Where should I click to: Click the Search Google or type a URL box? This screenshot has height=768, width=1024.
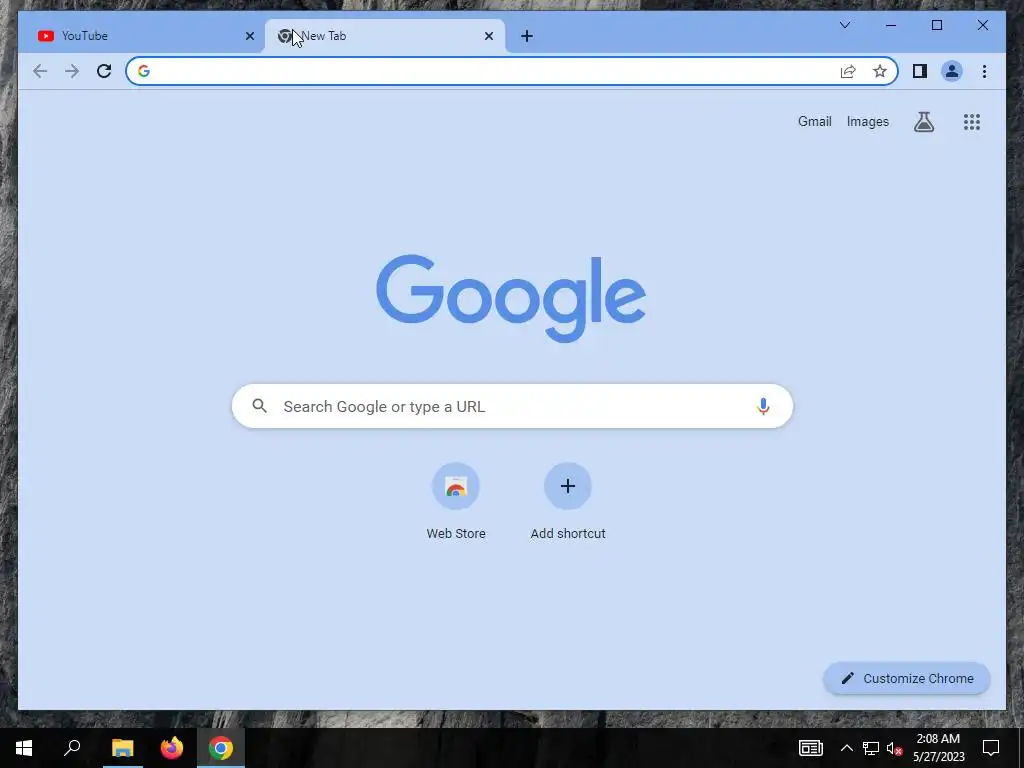click(512, 406)
